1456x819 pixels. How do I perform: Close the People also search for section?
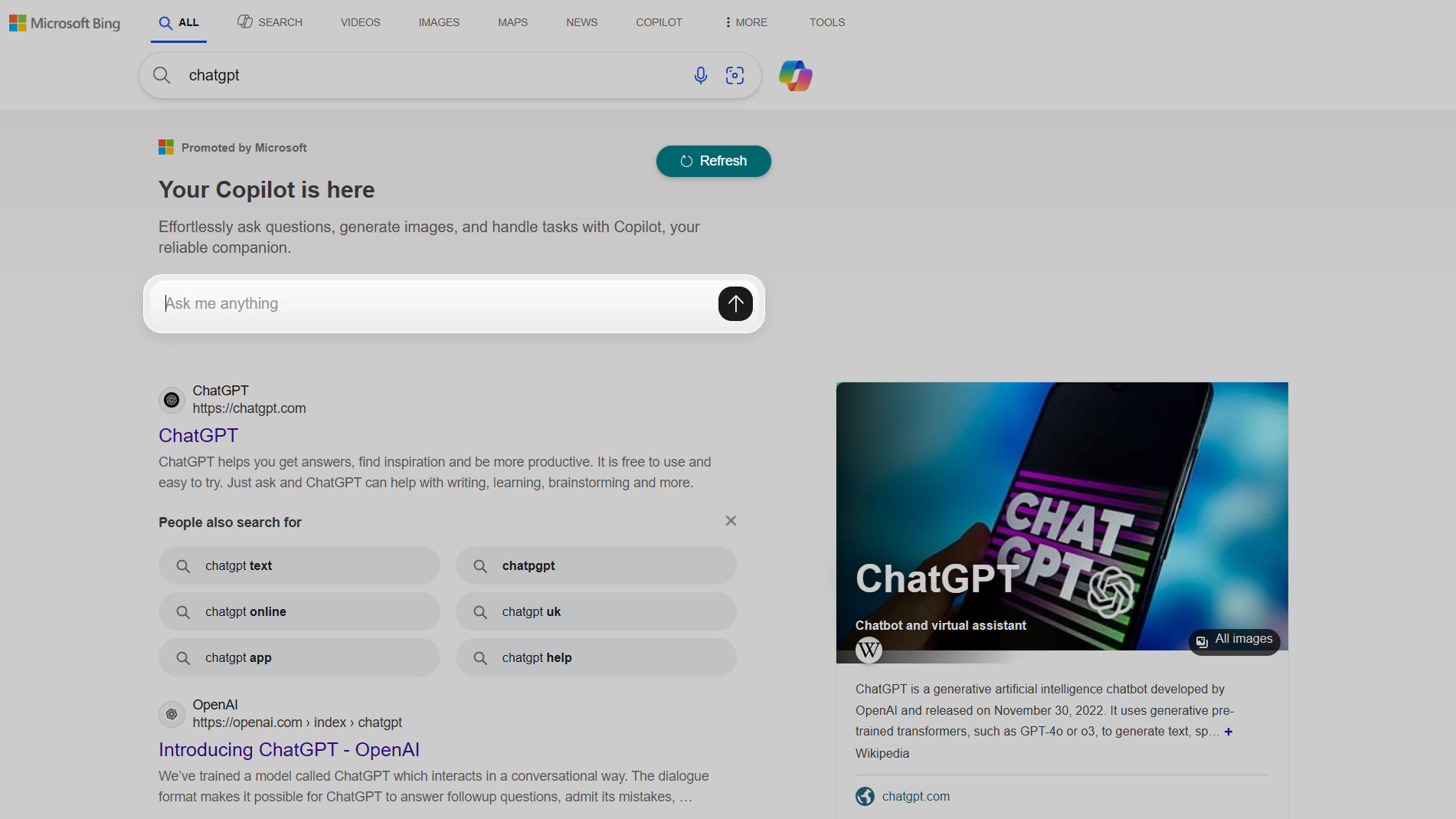pyautogui.click(x=731, y=521)
